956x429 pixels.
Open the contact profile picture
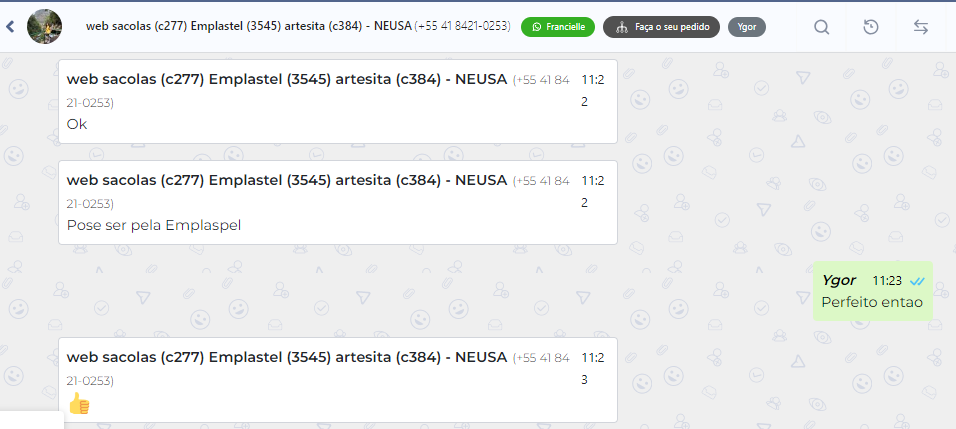pyautogui.click(x=44, y=26)
